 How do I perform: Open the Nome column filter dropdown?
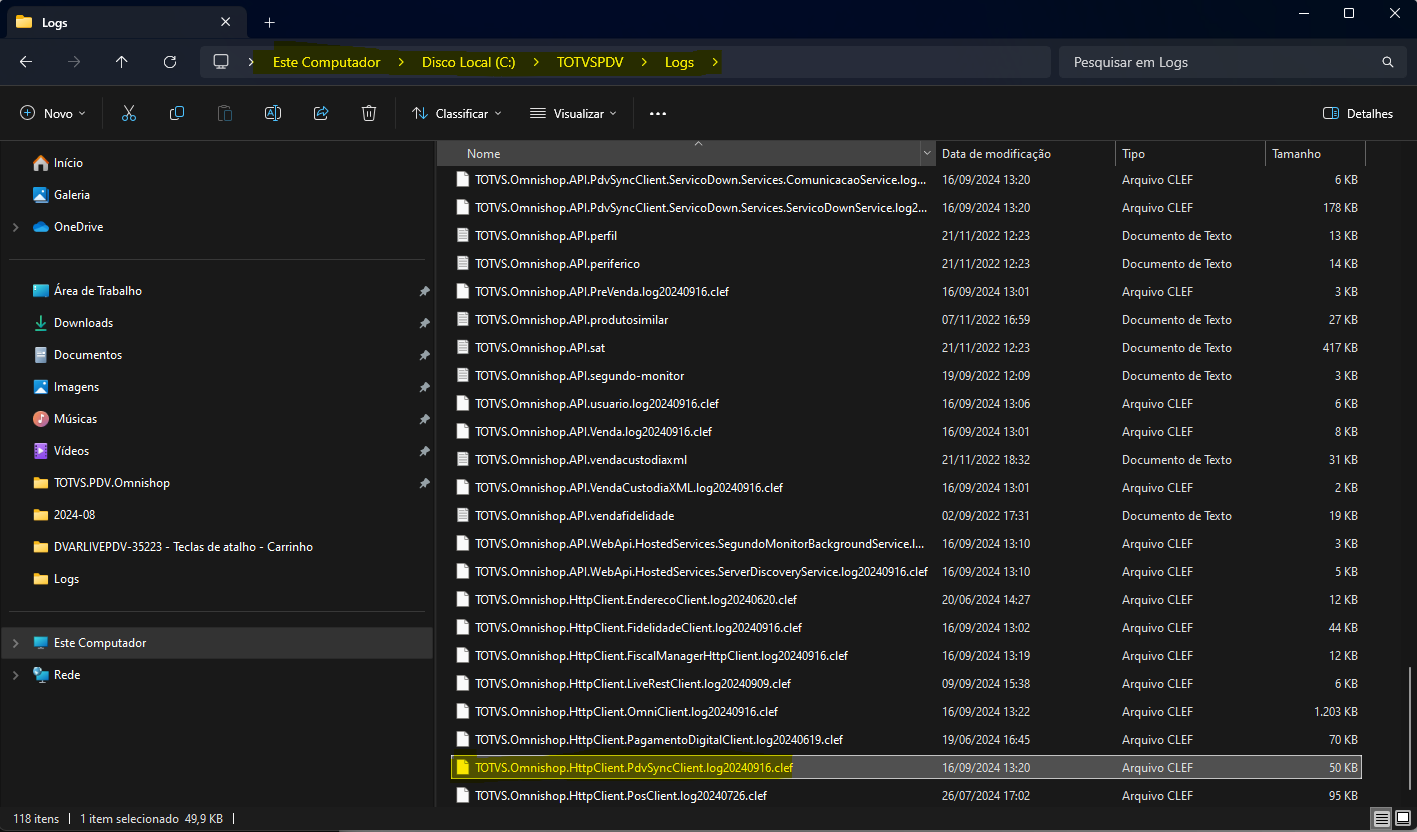pyautogui.click(x=927, y=154)
